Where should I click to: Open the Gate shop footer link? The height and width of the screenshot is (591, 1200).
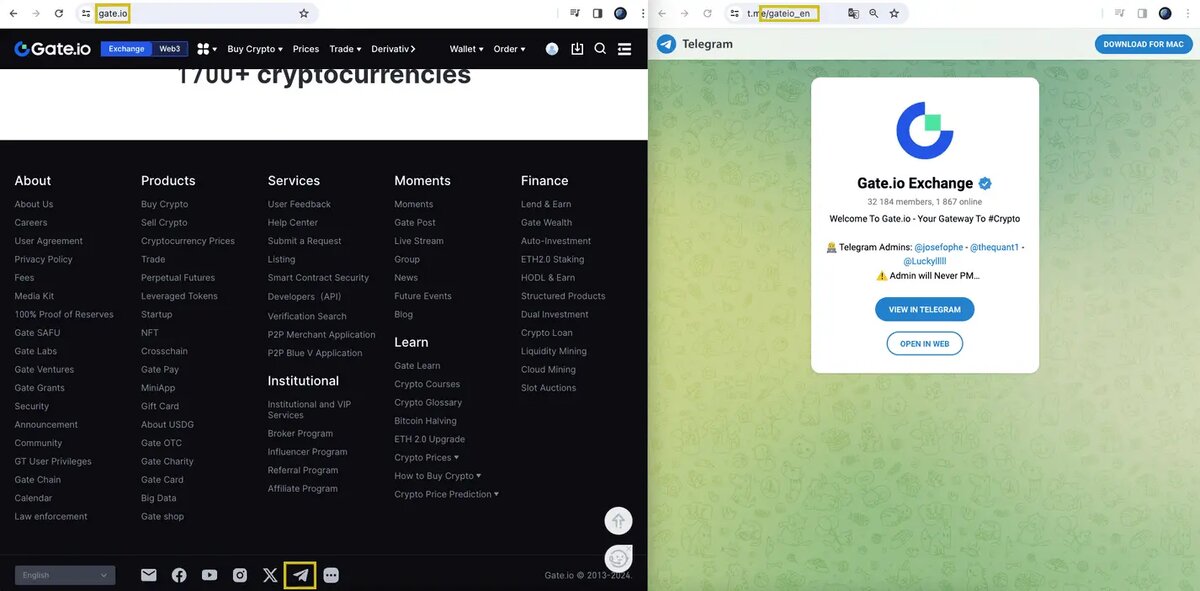pyautogui.click(x=162, y=516)
